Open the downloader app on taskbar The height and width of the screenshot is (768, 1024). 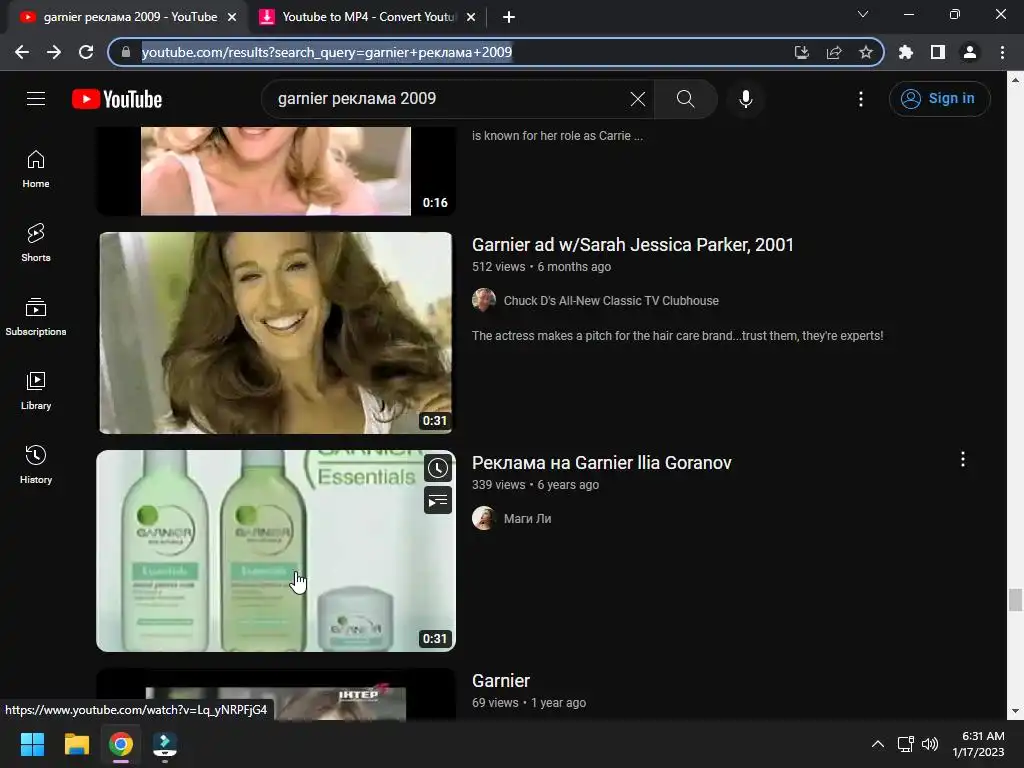(165, 744)
